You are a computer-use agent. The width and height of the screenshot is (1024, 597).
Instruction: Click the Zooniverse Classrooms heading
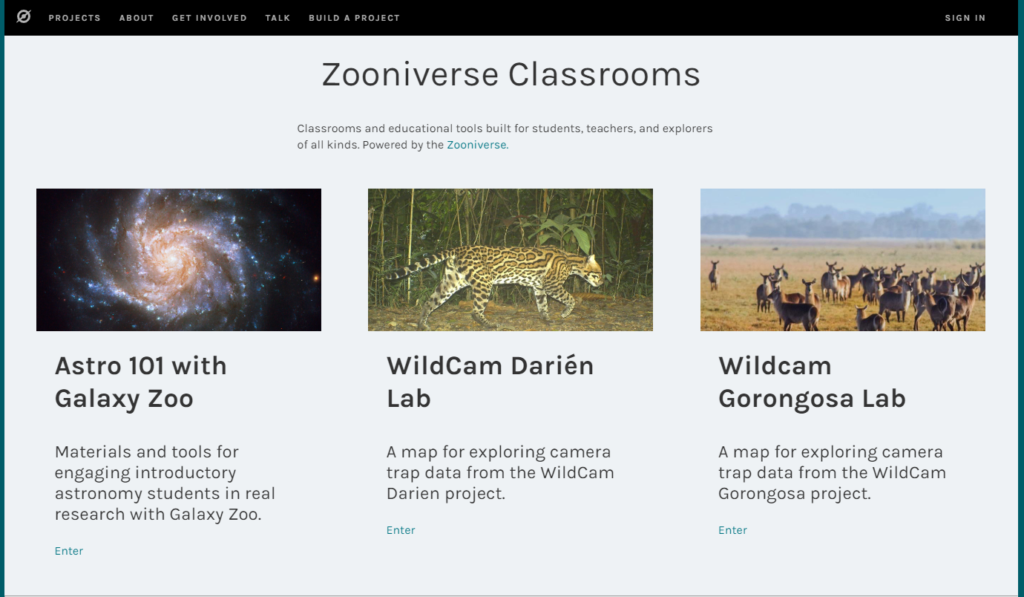point(511,74)
